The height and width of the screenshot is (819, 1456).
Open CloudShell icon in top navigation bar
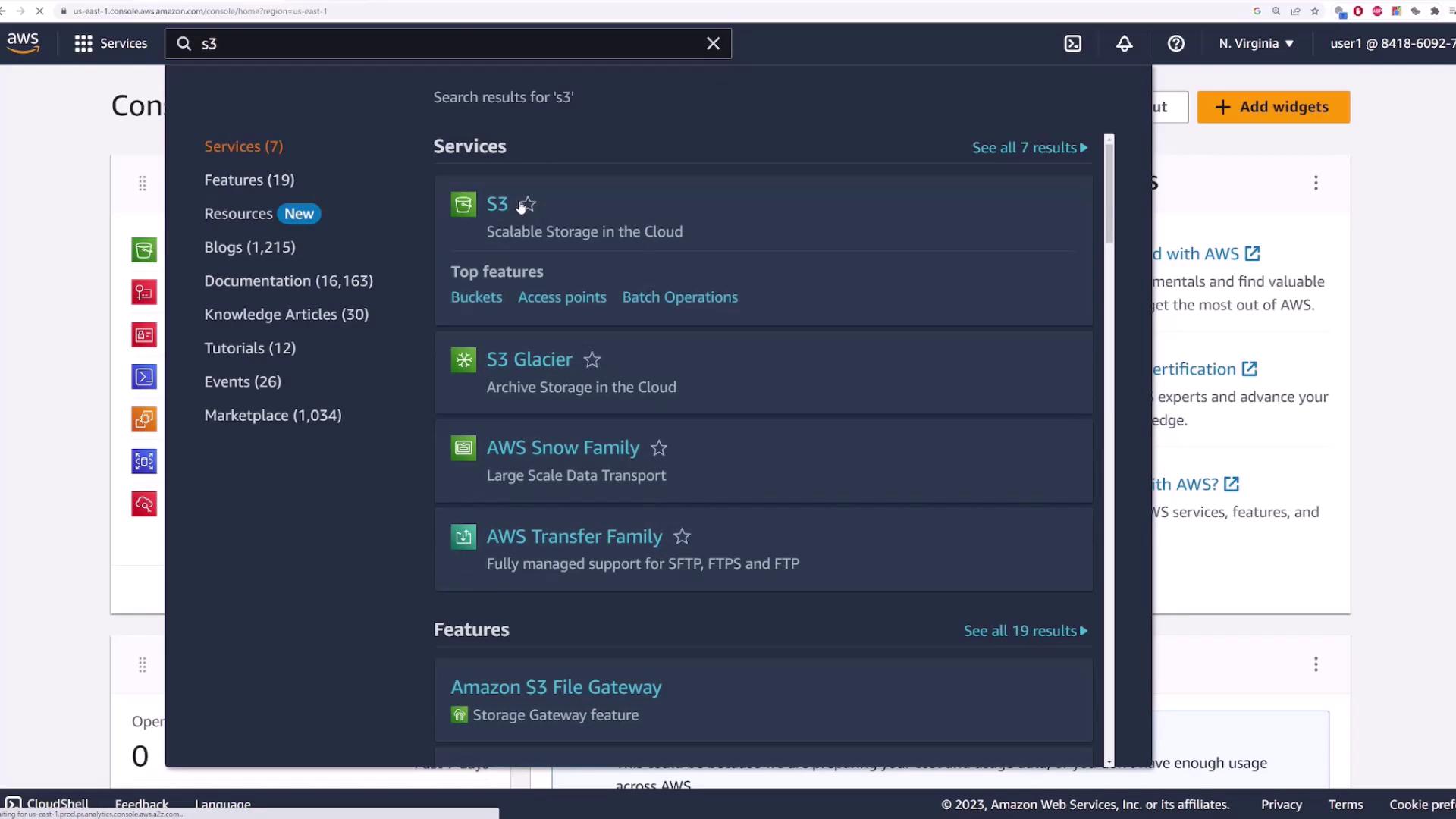click(1072, 43)
